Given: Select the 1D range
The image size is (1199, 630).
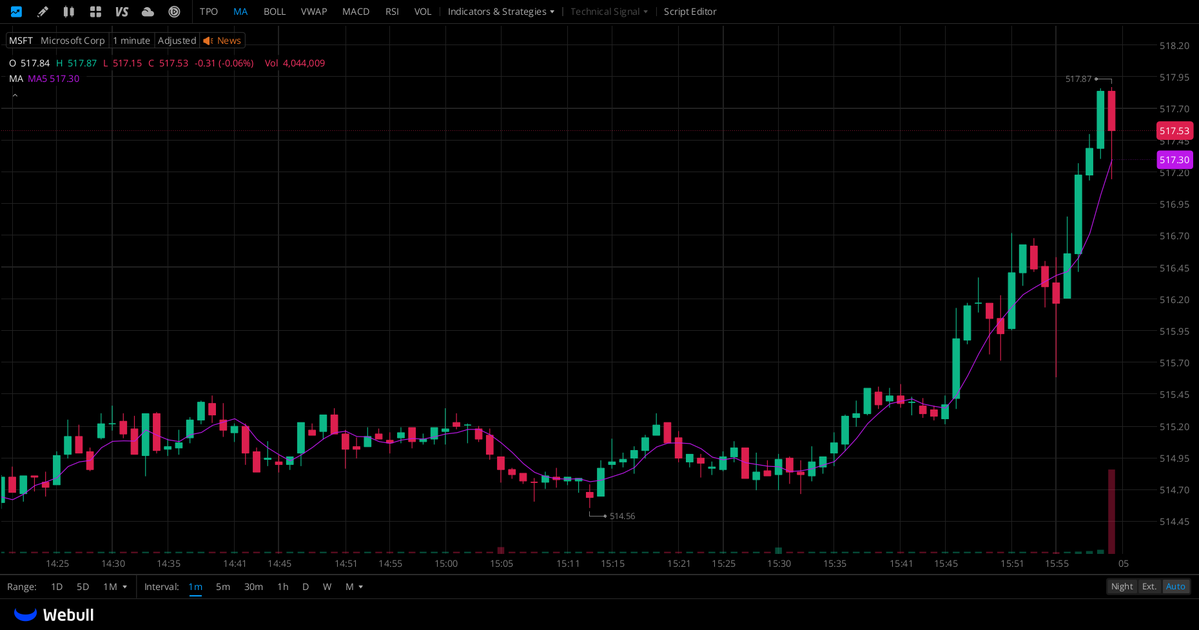Looking at the screenshot, I should 57,586.
